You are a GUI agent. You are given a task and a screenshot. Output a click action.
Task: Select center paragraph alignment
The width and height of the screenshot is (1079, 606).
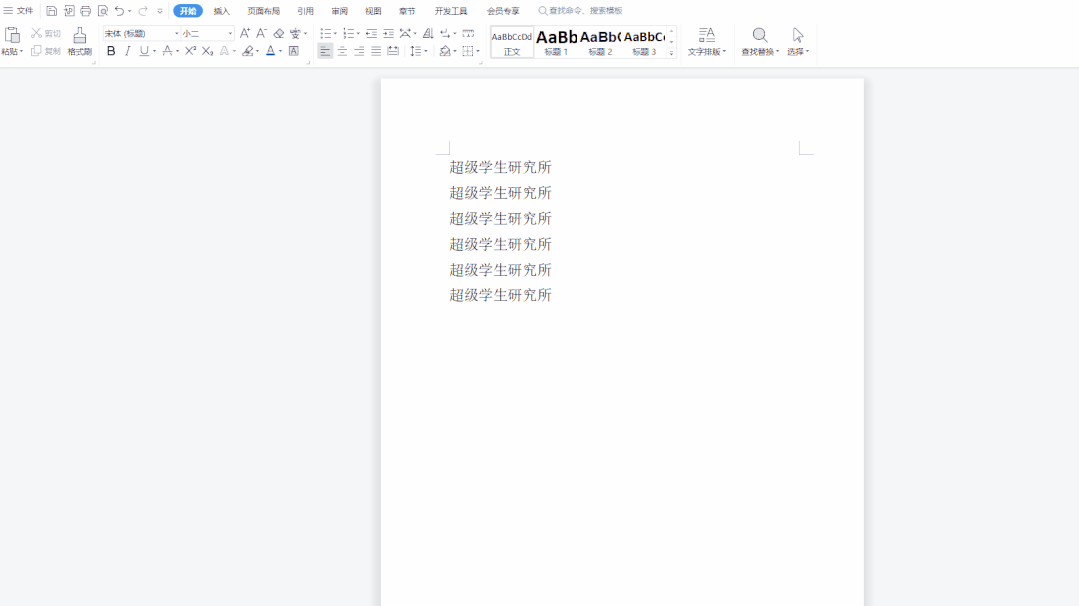point(342,51)
